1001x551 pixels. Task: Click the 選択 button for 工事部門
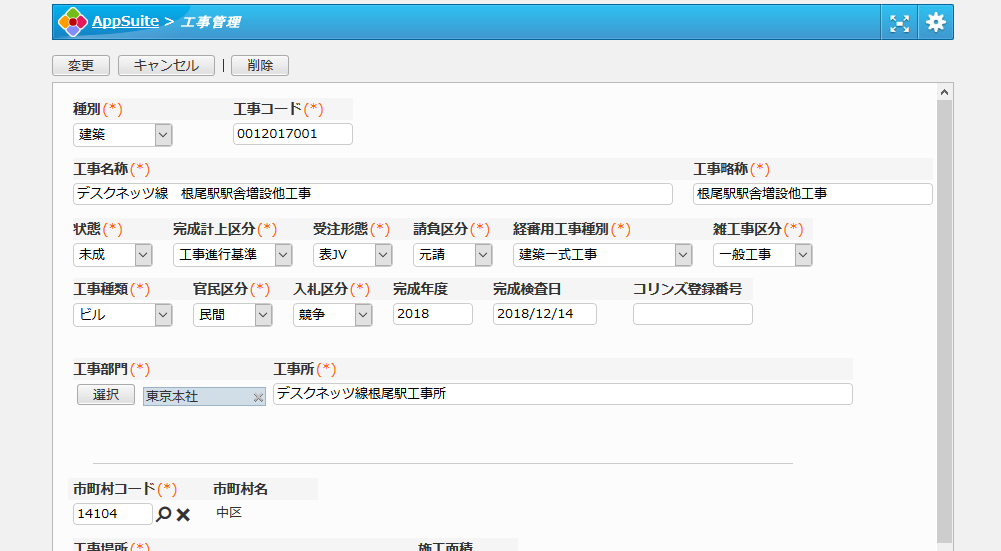(x=106, y=394)
